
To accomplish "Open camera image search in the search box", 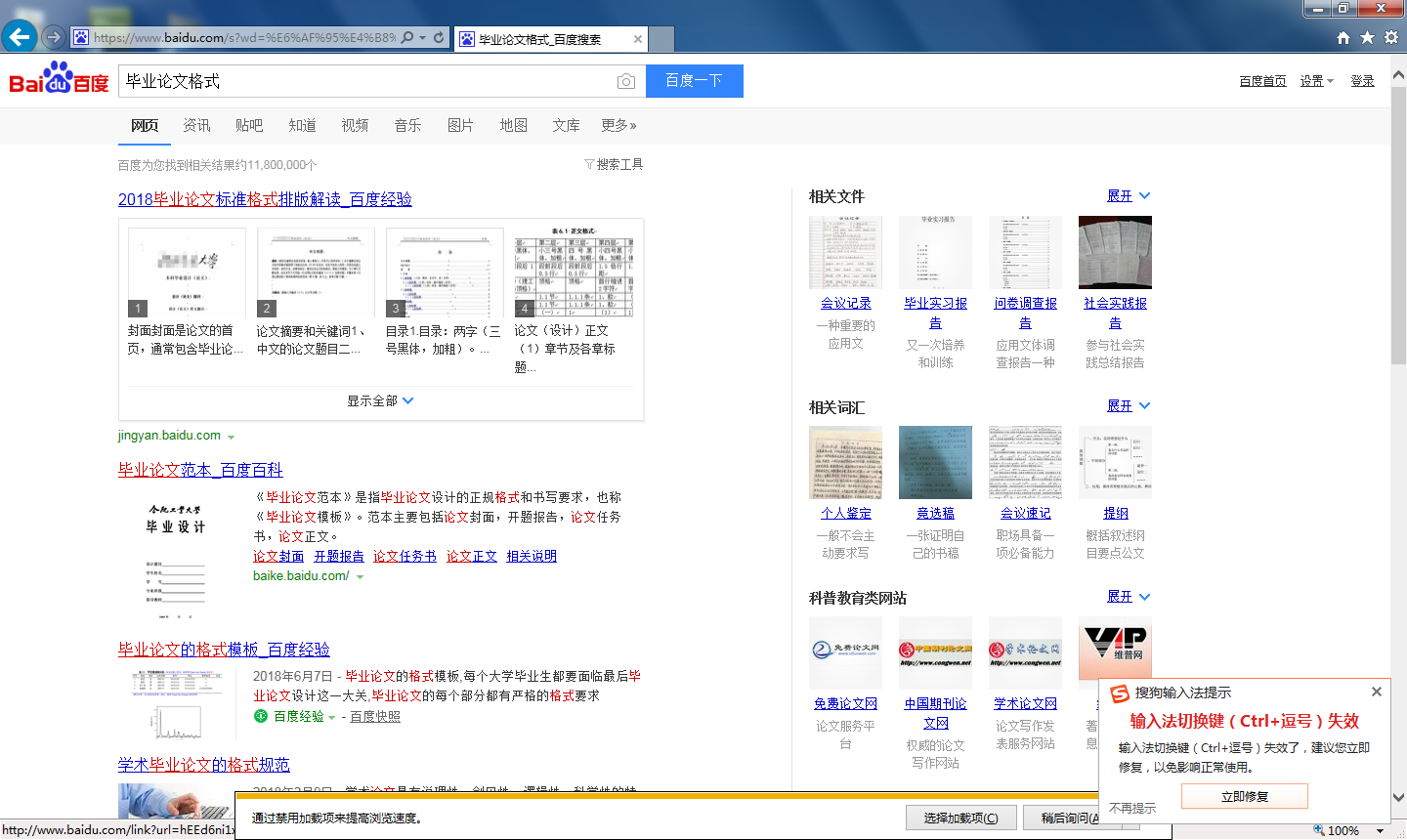I will 626,81.
